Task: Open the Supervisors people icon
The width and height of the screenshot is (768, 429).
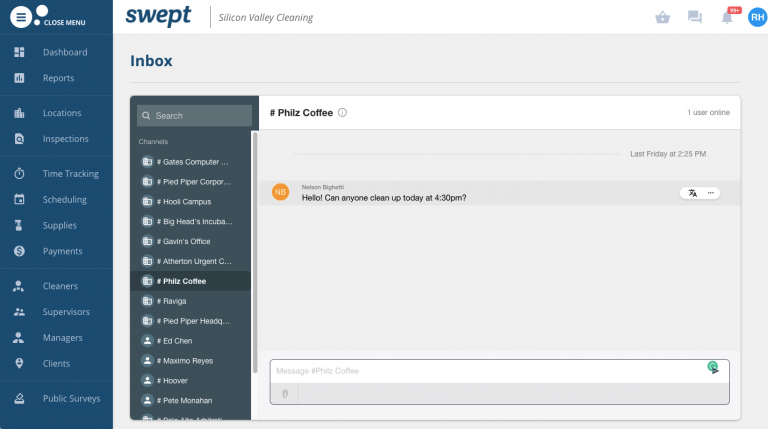Action: coord(19,312)
